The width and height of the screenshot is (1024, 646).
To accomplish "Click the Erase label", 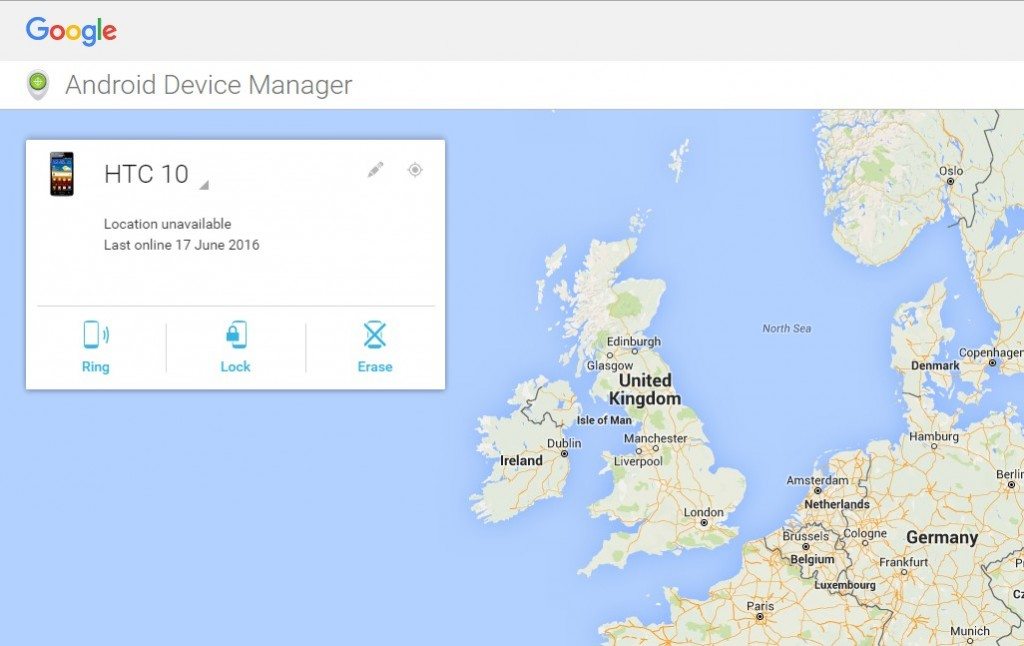I will pos(375,366).
